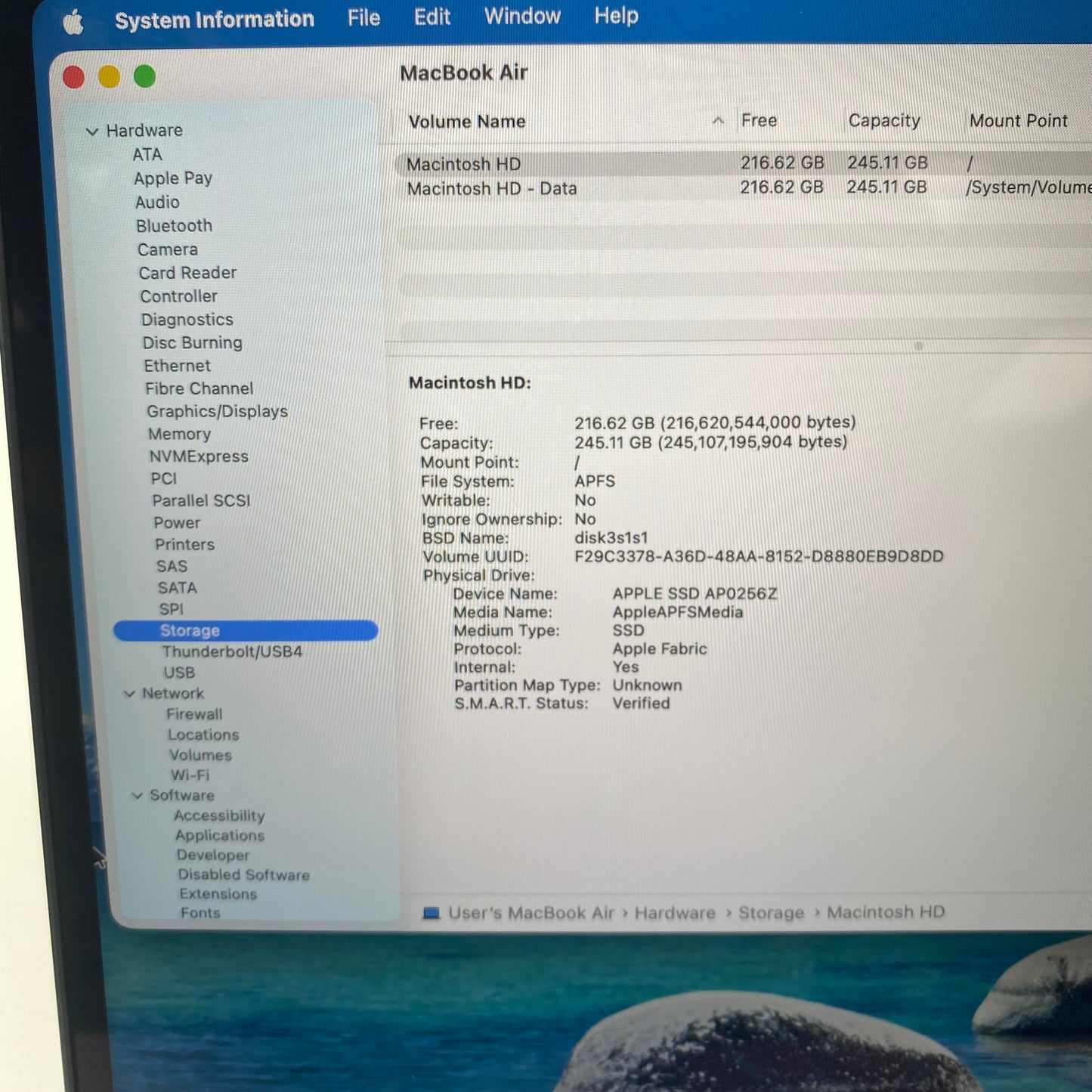Select Diagnostics in the sidebar

click(x=187, y=320)
